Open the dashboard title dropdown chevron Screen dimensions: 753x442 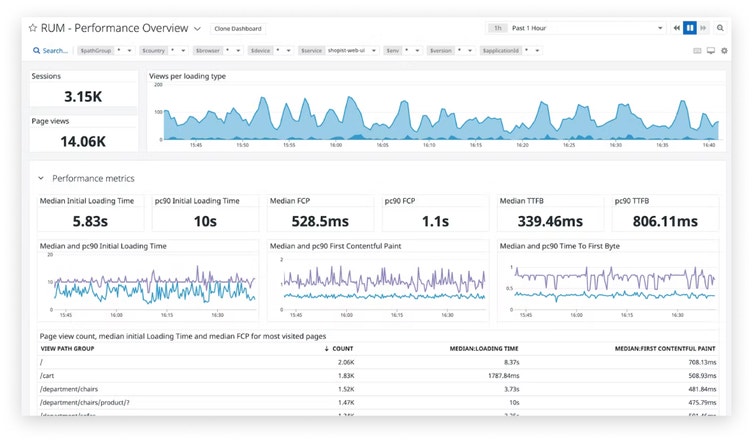tap(197, 30)
